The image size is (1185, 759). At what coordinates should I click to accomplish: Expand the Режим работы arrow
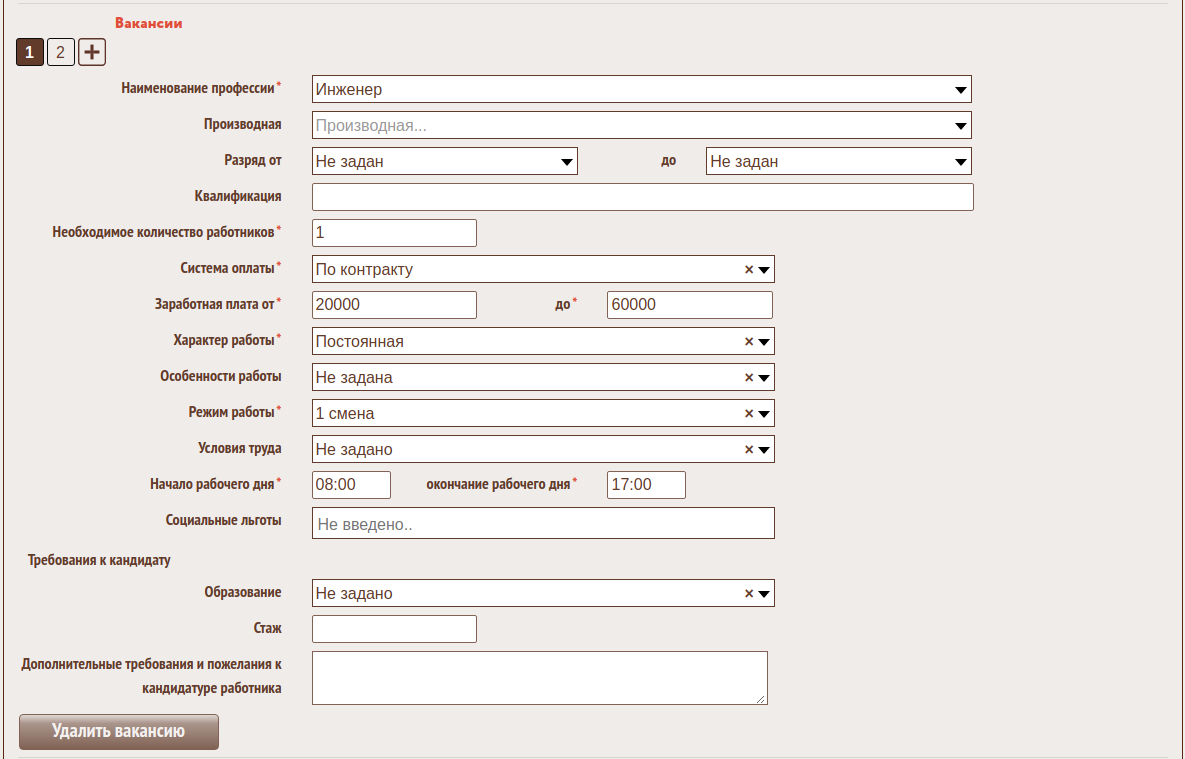click(x=764, y=414)
